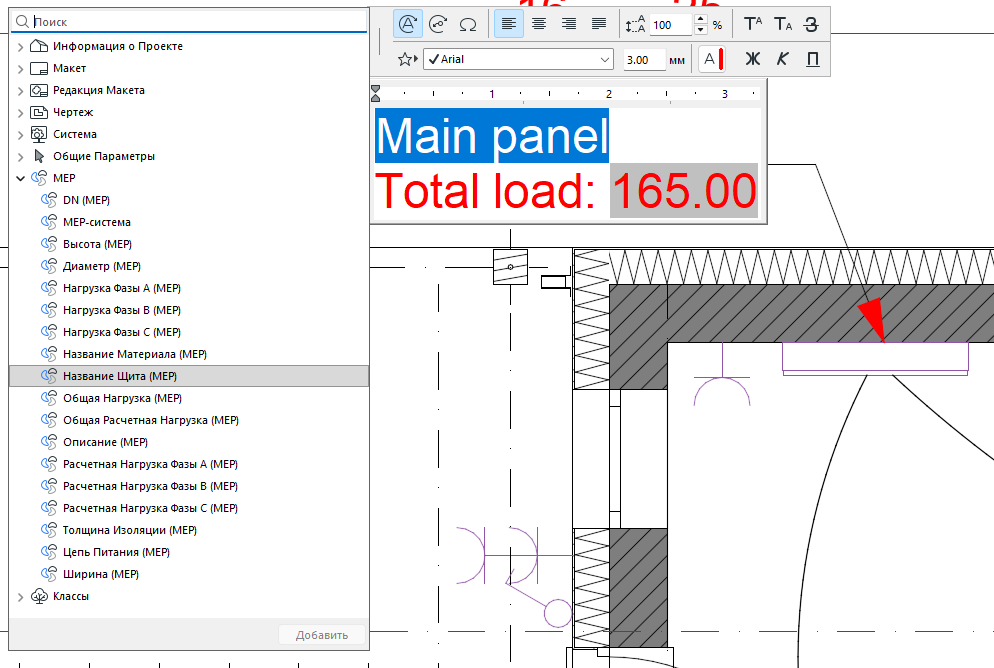Click the Общие Параметры cursor icon
Image resolution: width=994 pixels, height=668 pixels.
[x=39, y=156]
